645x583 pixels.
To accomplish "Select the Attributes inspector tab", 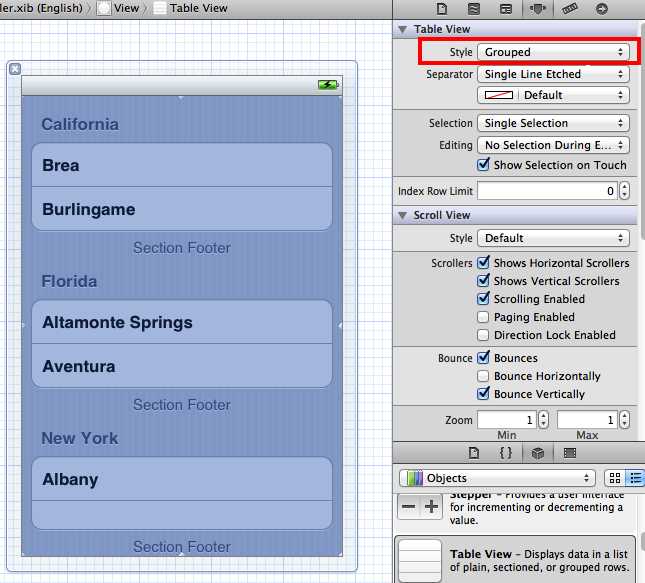I will (538, 9).
